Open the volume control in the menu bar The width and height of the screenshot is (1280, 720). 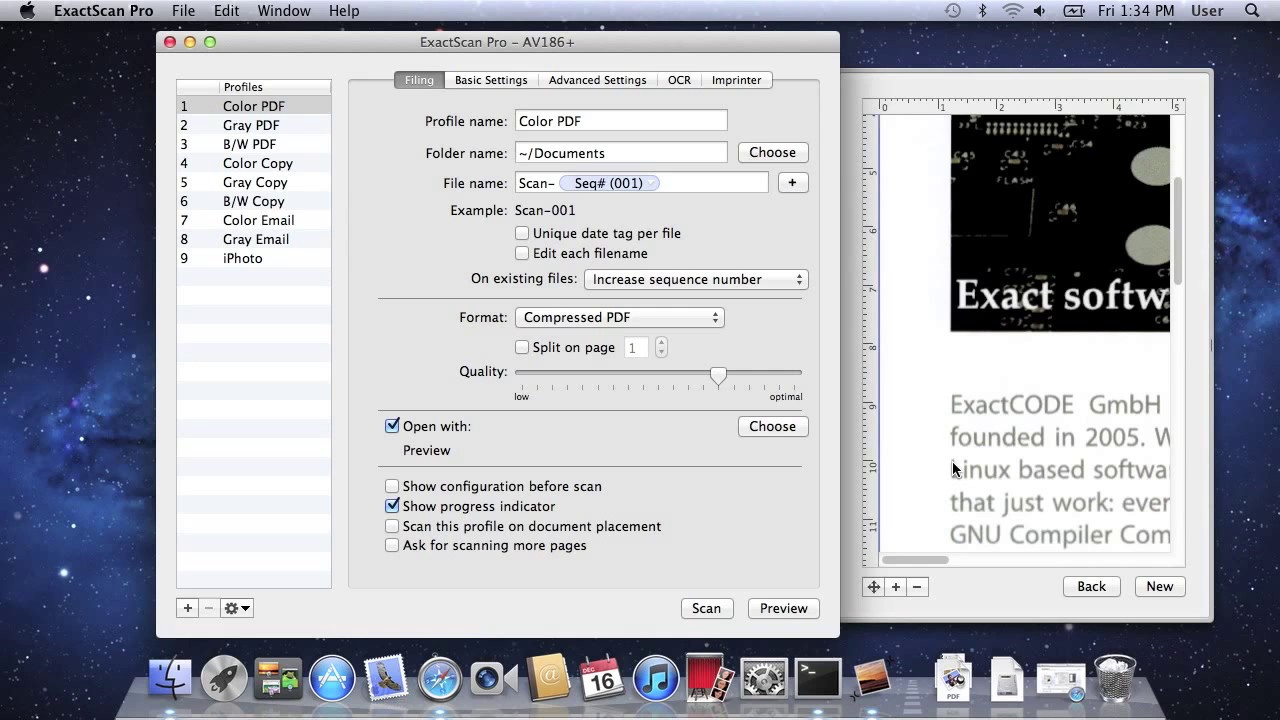[x=1040, y=11]
